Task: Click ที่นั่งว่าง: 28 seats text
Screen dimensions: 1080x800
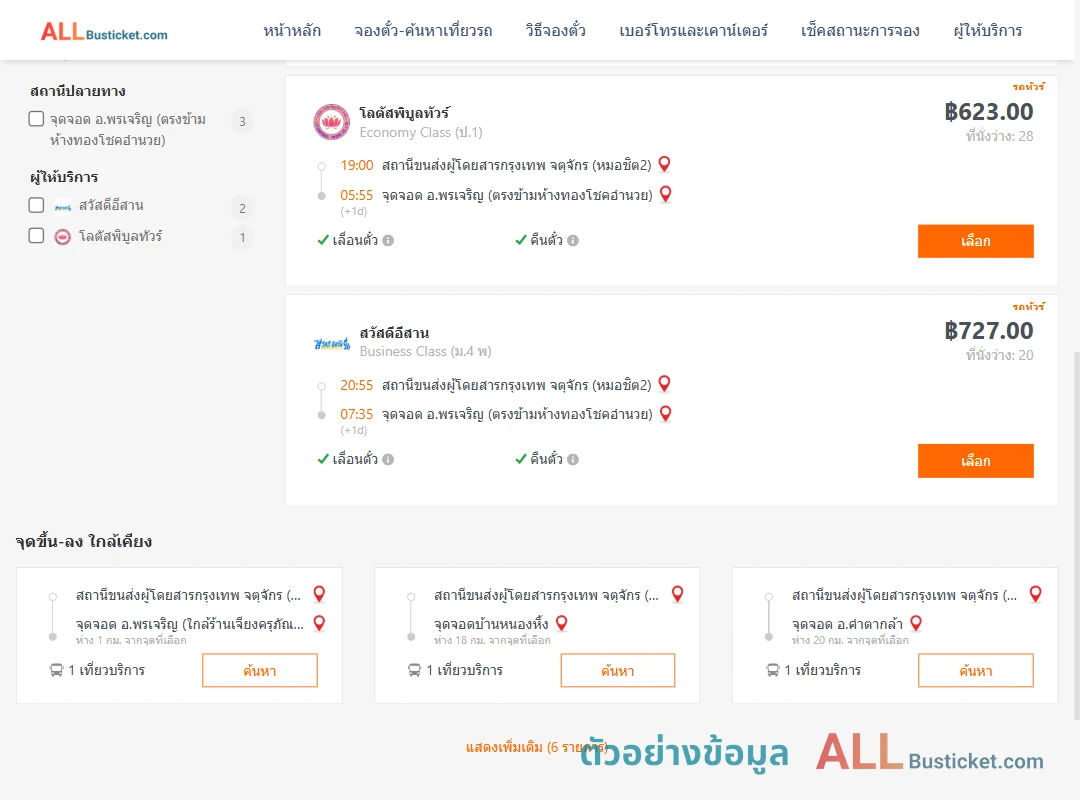Action: click(x=999, y=136)
